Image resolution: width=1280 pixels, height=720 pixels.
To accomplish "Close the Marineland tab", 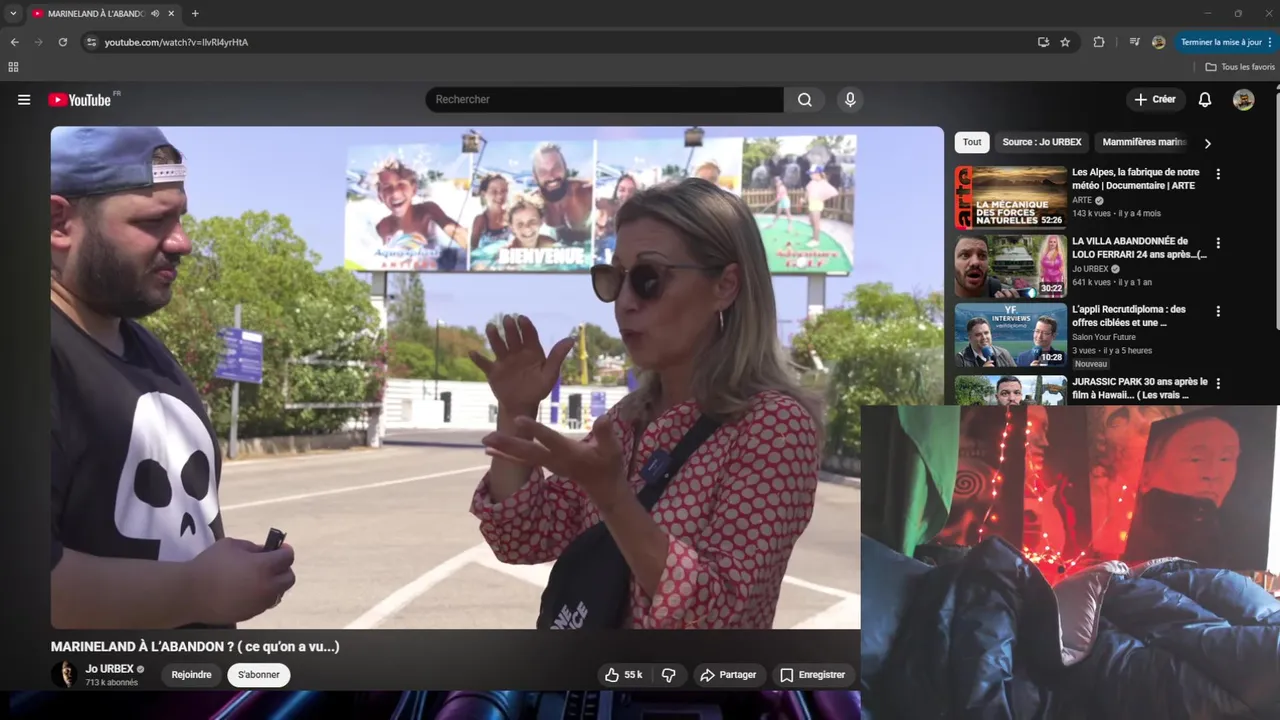I will (x=171, y=14).
